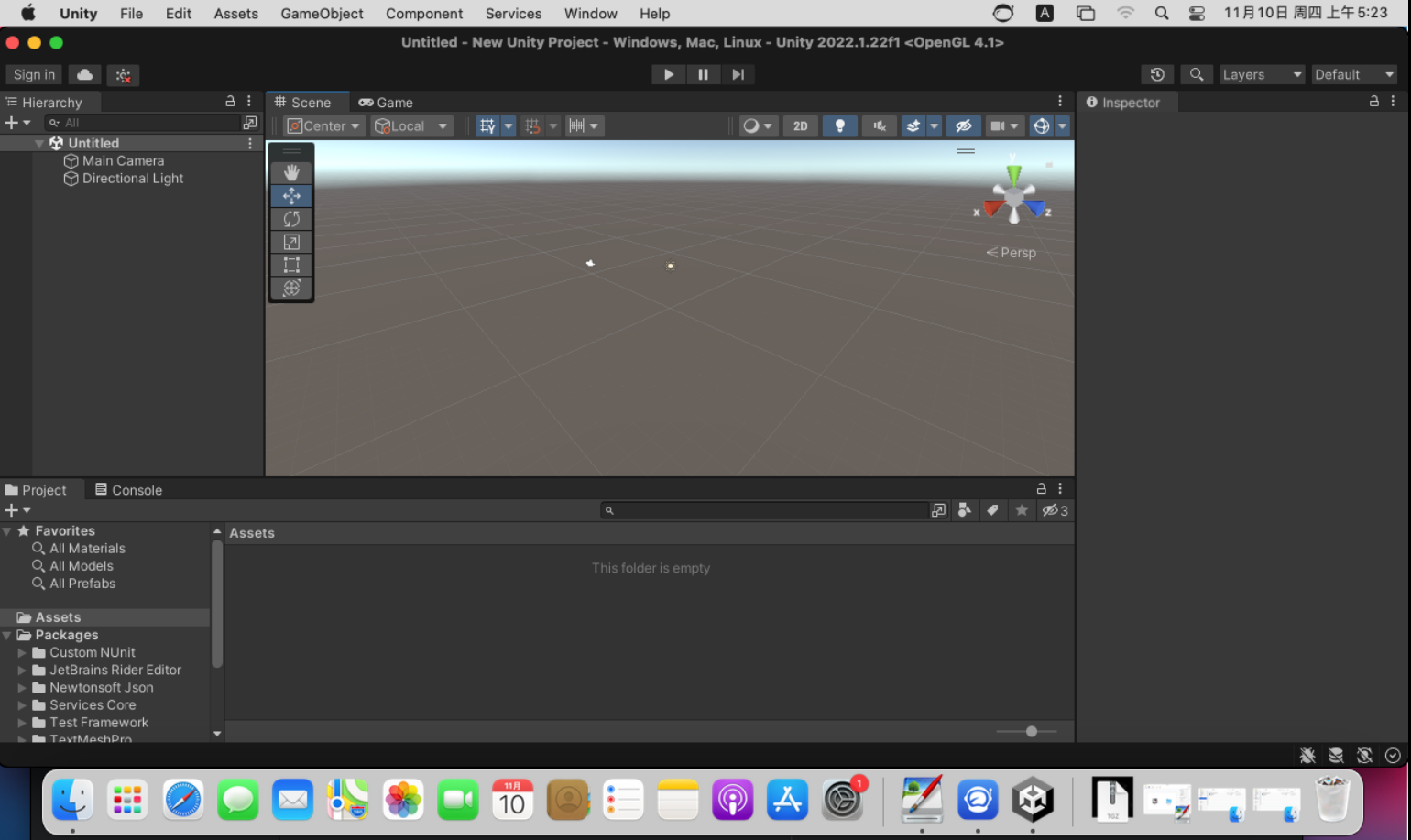Click the Plastic SCM version control icon
The width and height of the screenshot is (1411, 840).
(123, 75)
